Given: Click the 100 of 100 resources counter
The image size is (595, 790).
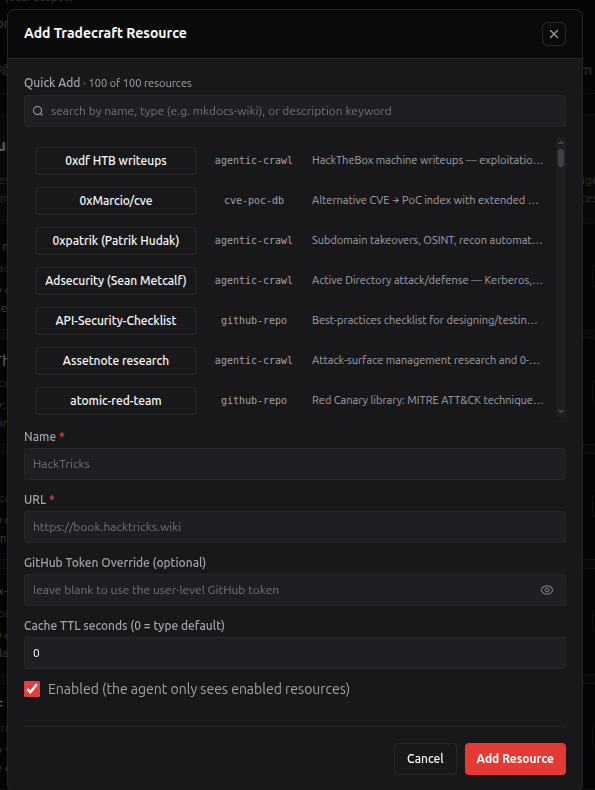Looking at the screenshot, I should (140, 83).
